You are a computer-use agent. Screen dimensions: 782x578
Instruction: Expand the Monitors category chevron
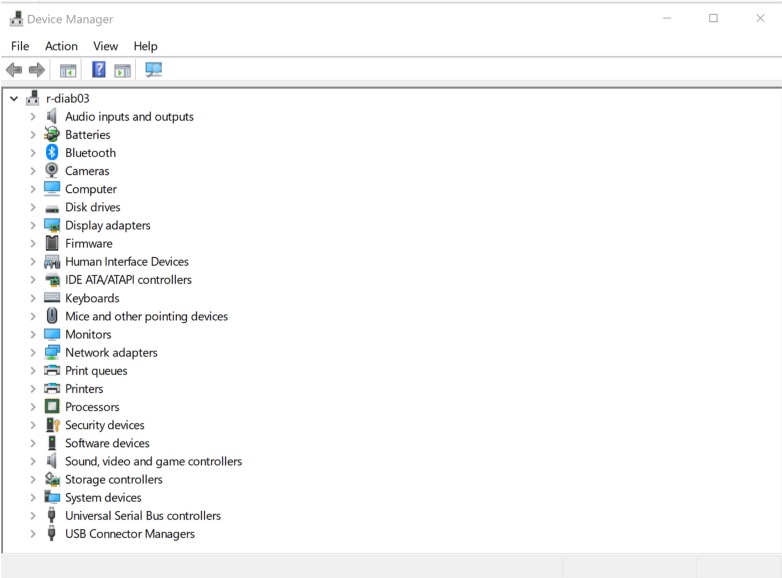[x=33, y=334]
